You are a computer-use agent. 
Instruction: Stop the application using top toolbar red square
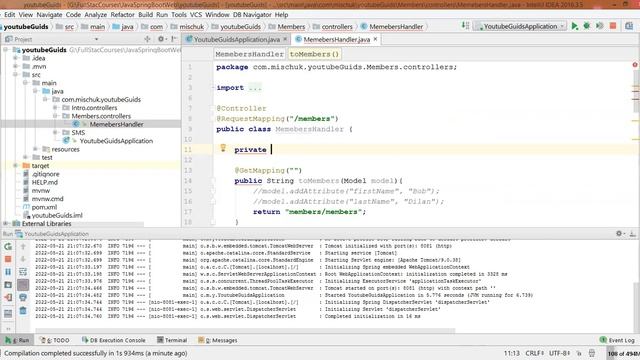613,26
